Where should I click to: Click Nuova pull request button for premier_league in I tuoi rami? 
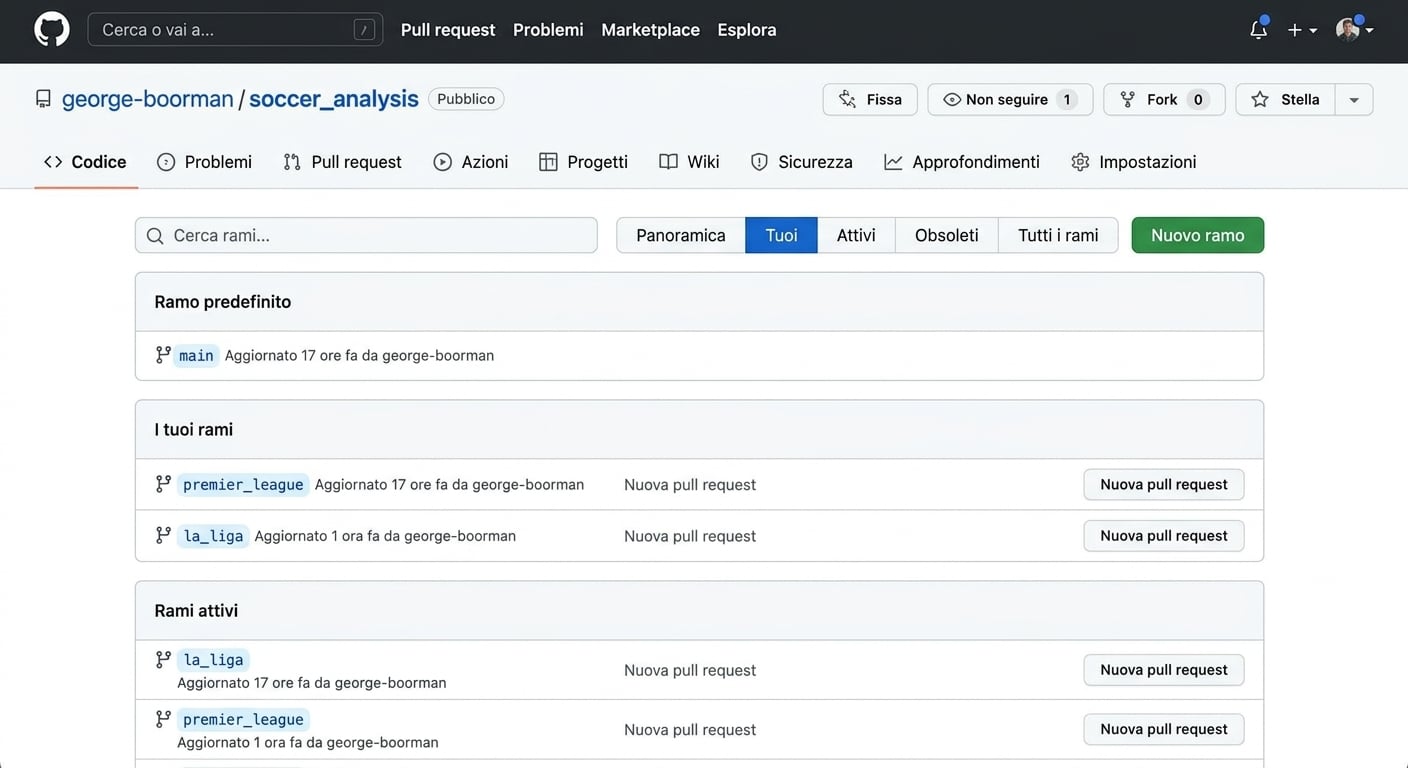1164,484
